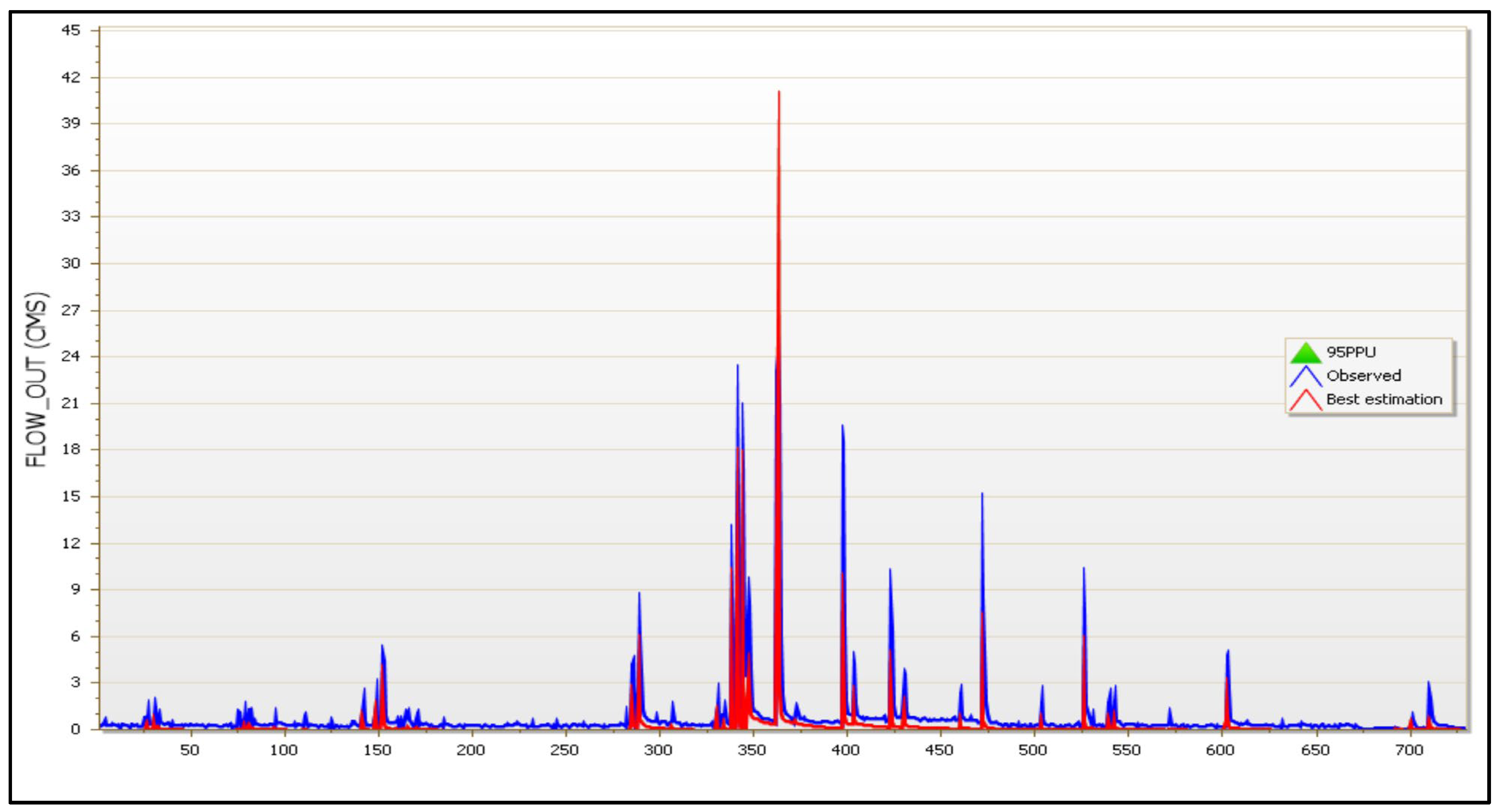Screen dimensions: 1500x812
Task: Click the 700 tick label on x-axis
Action: [1409, 750]
